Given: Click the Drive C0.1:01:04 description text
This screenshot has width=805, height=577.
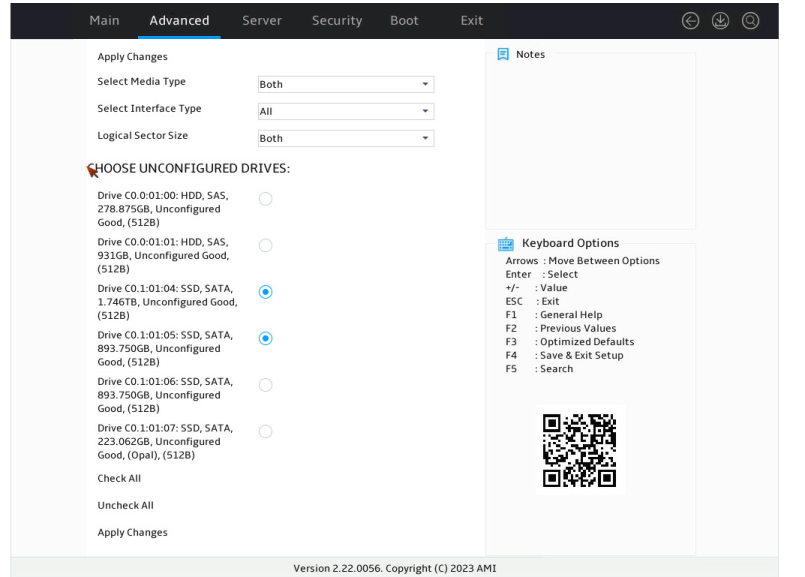Looking at the screenshot, I should pyautogui.click(x=167, y=302).
